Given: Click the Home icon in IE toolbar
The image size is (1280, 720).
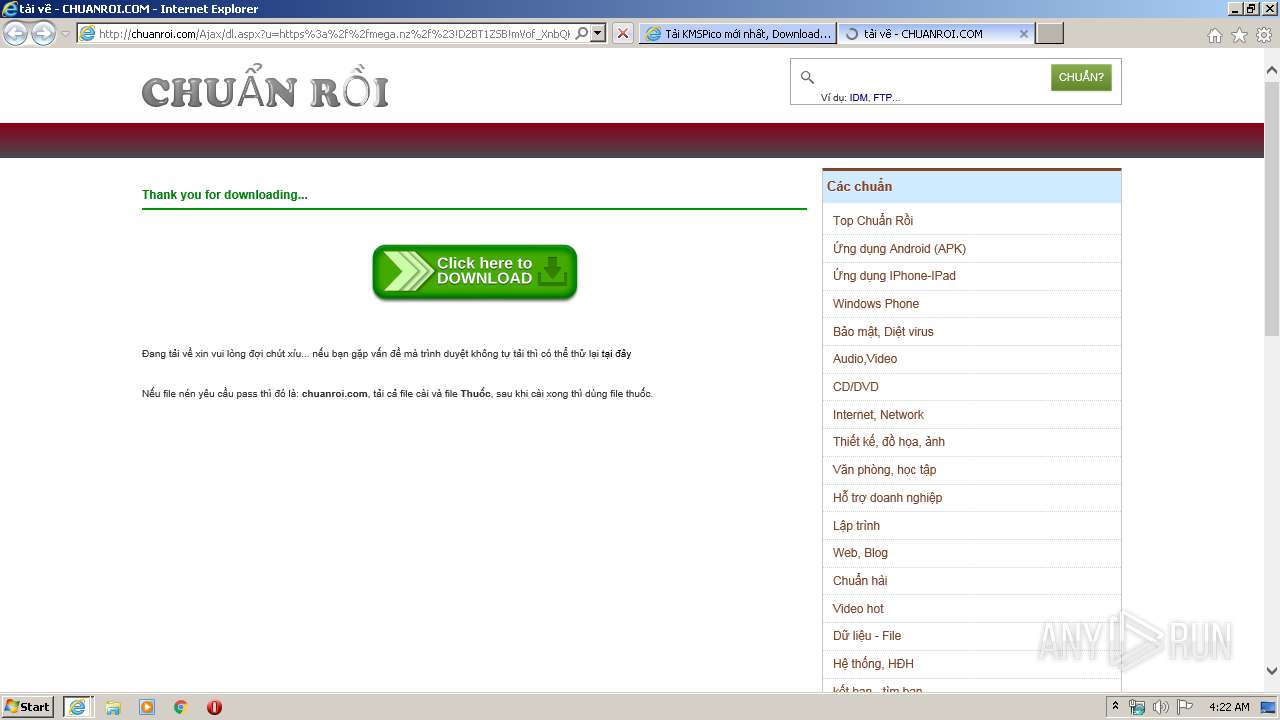Looking at the screenshot, I should 1214,35.
